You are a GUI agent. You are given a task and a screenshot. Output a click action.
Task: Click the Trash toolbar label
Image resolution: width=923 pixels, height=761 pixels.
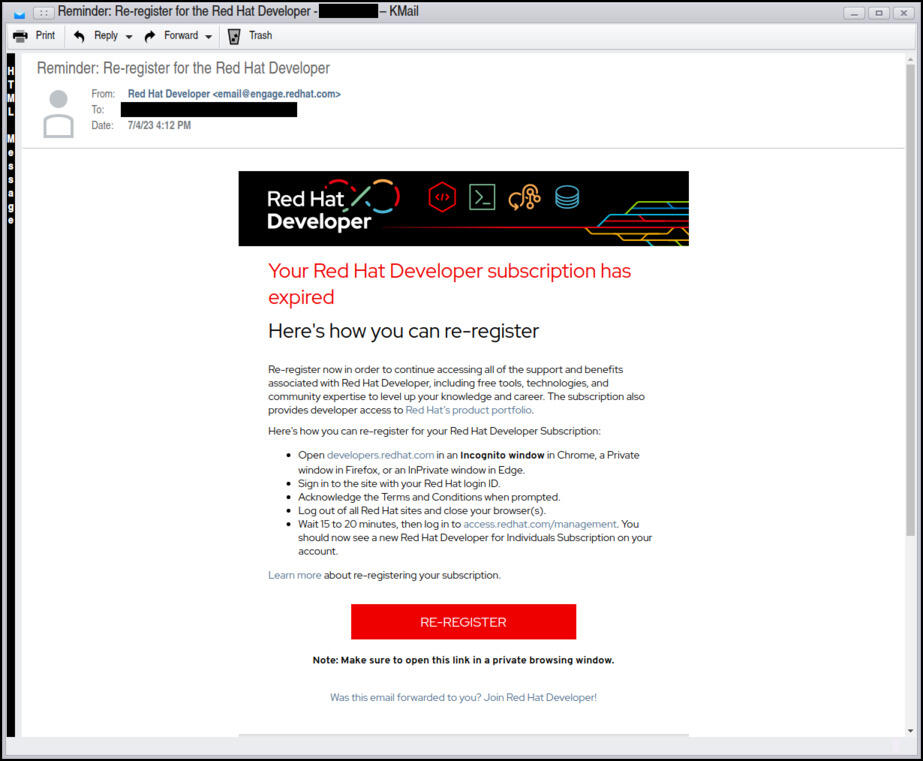(x=260, y=35)
